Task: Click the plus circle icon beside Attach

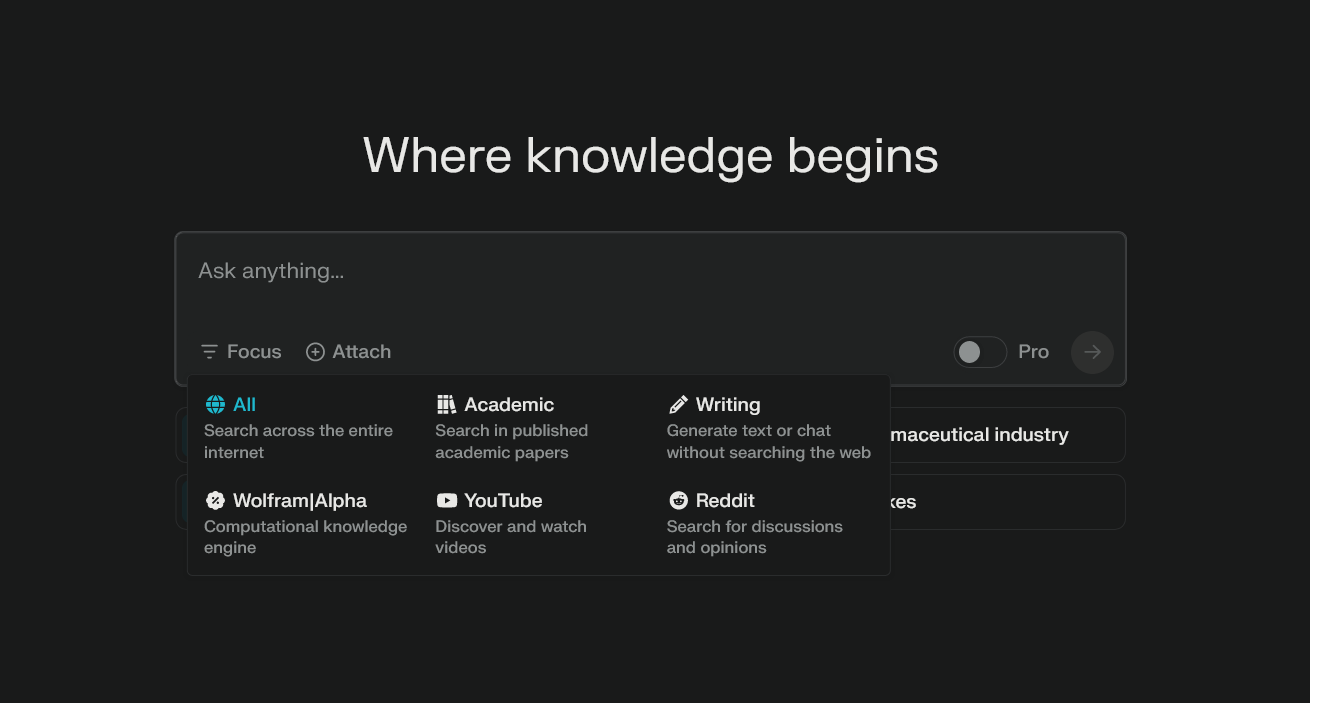Action: pyautogui.click(x=315, y=352)
